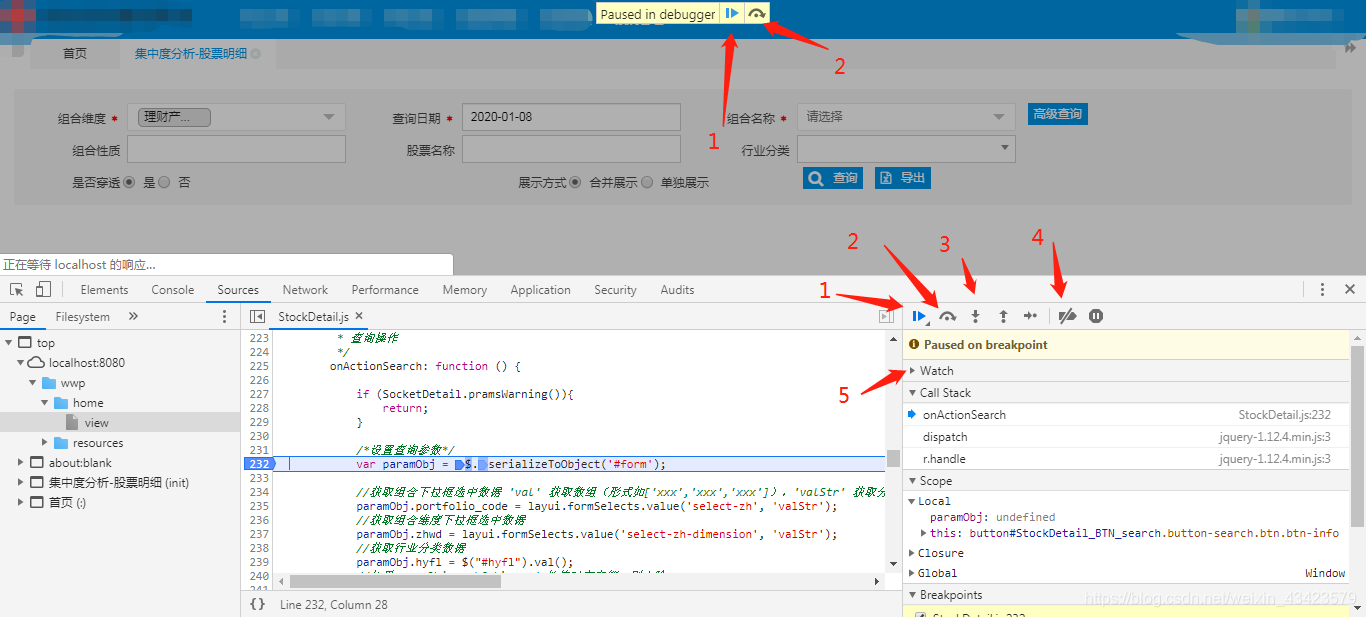Open the 行业分类 dropdown

[x=905, y=148]
